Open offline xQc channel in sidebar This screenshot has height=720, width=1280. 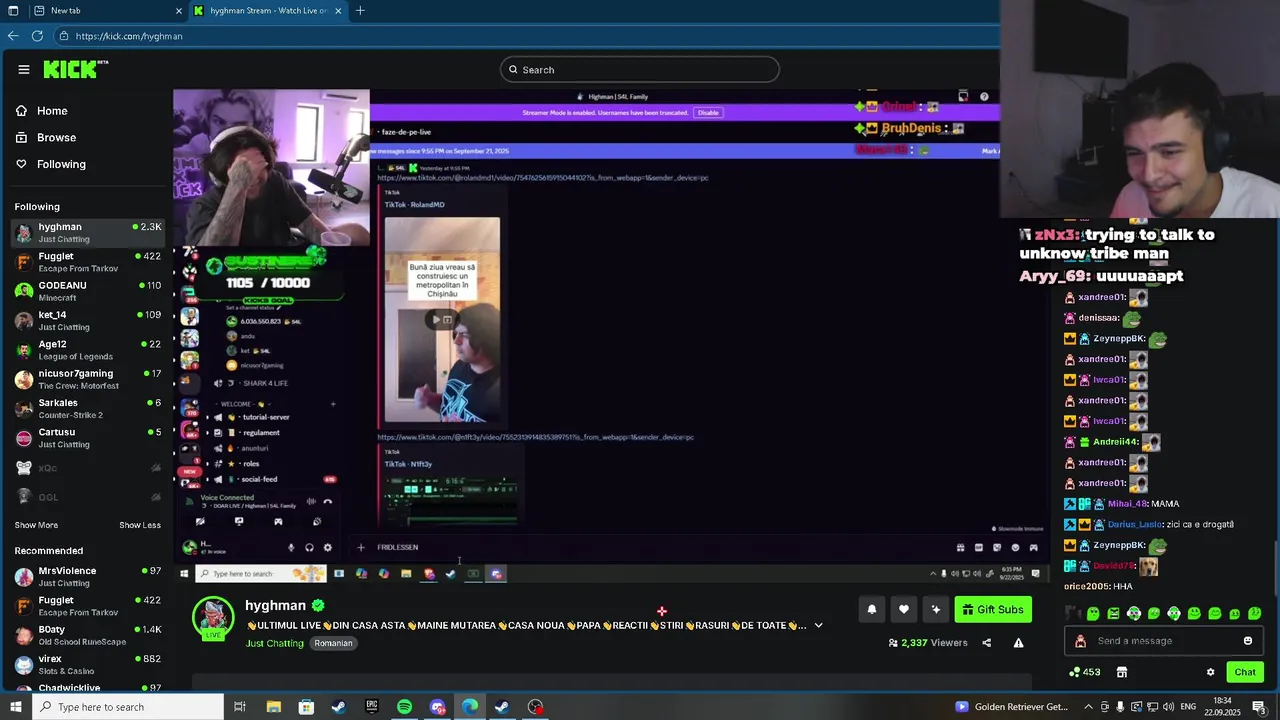[x=88, y=467]
